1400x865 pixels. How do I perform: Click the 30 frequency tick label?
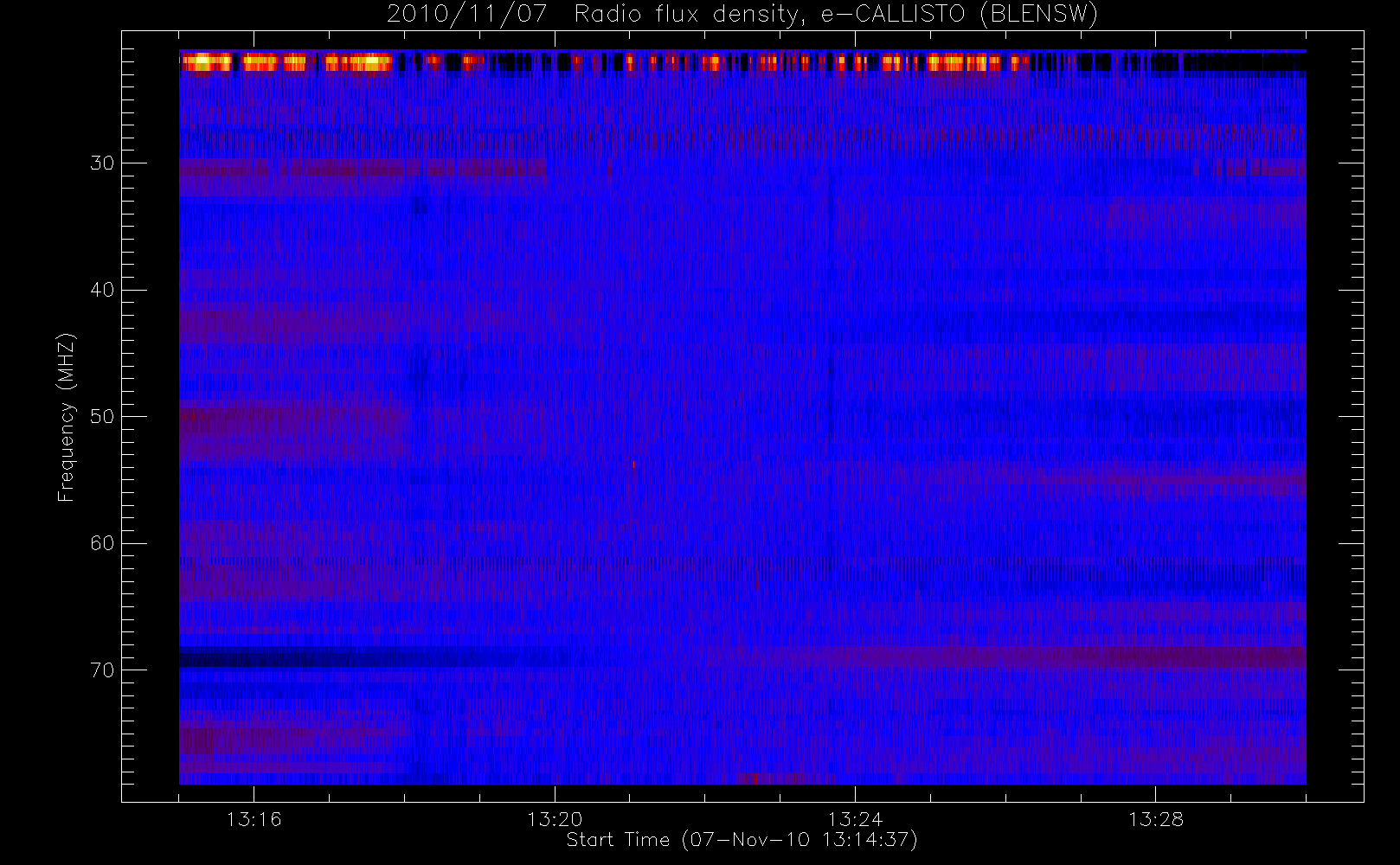(102, 163)
